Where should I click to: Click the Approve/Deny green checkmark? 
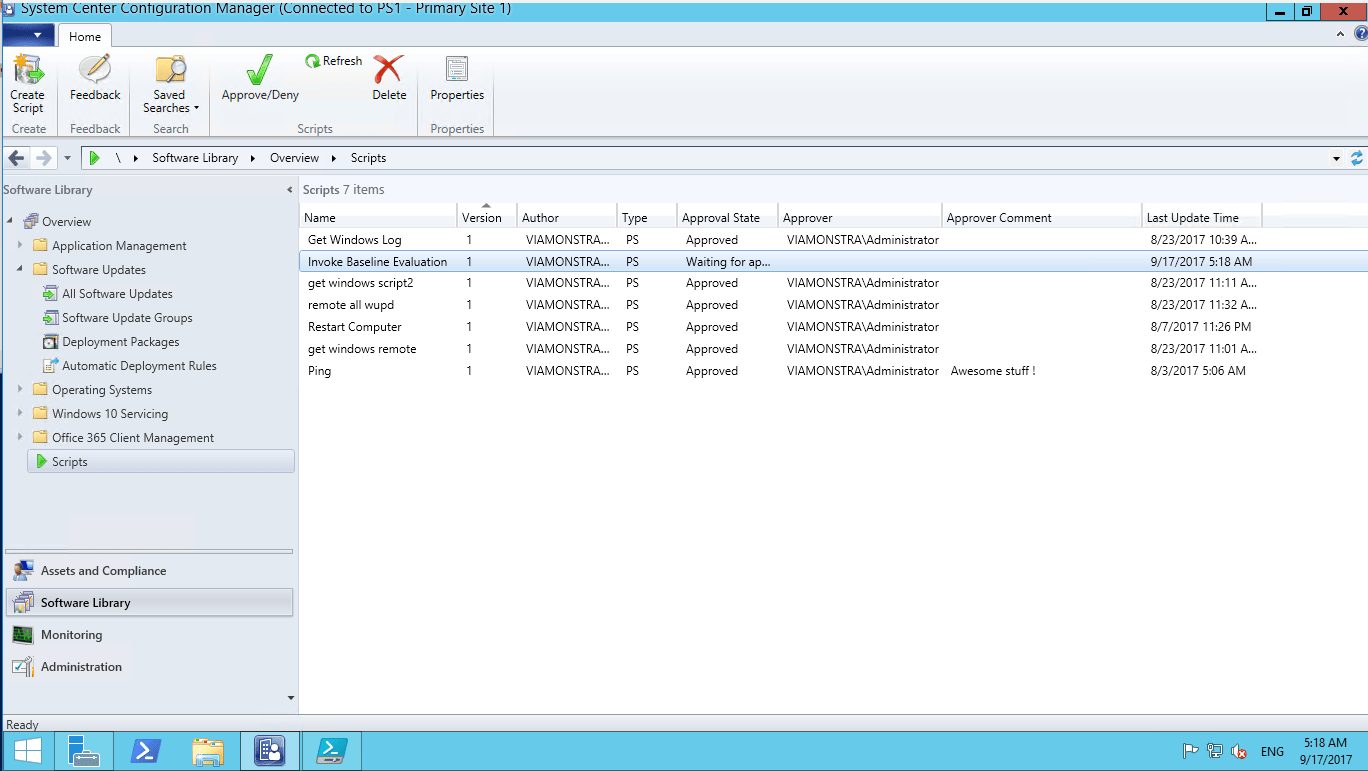click(260, 80)
